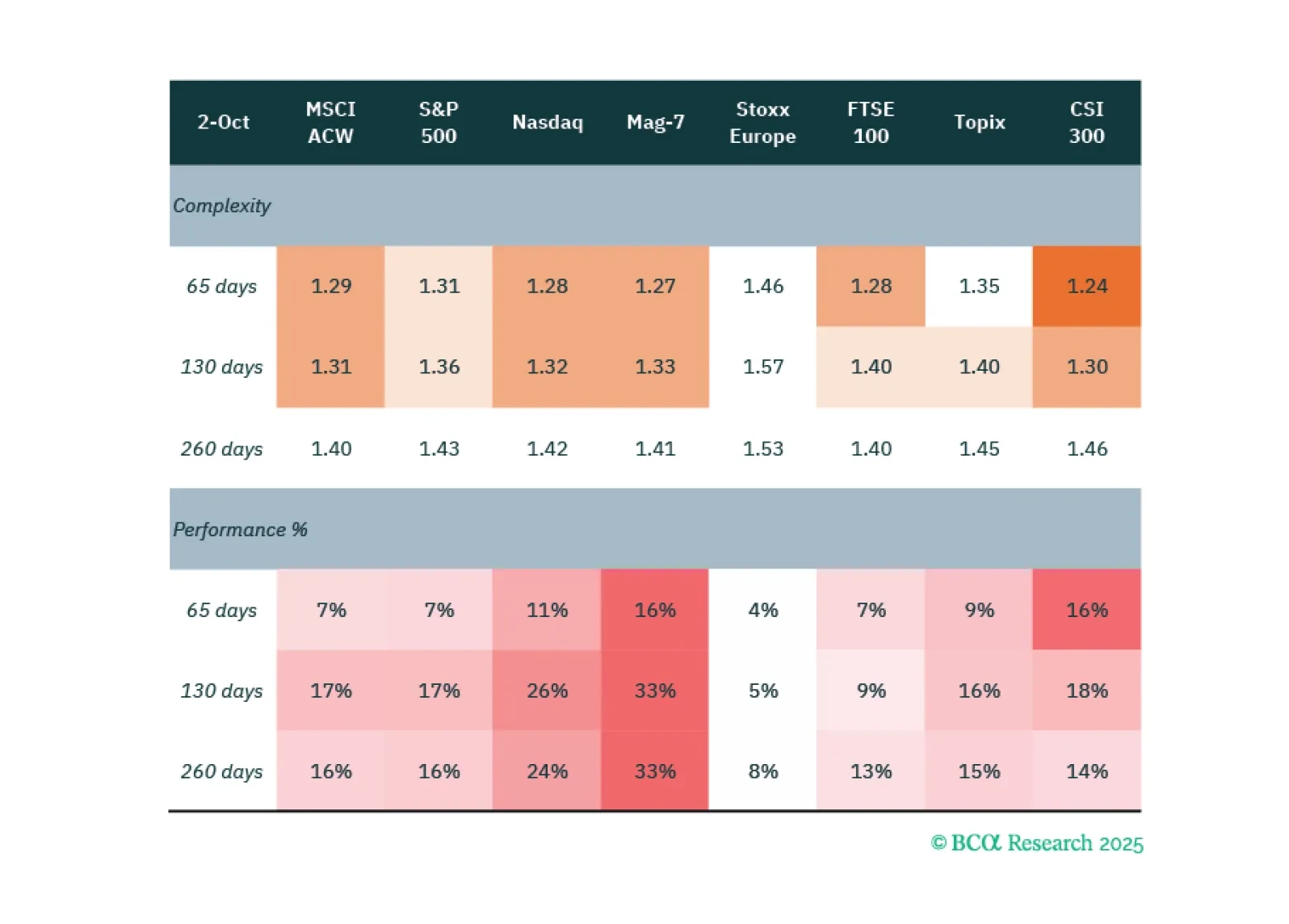Screen dimensions: 1289x924
Task: Select the 1.57 Stoxx Europe complexity value
Action: (x=762, y=367)
